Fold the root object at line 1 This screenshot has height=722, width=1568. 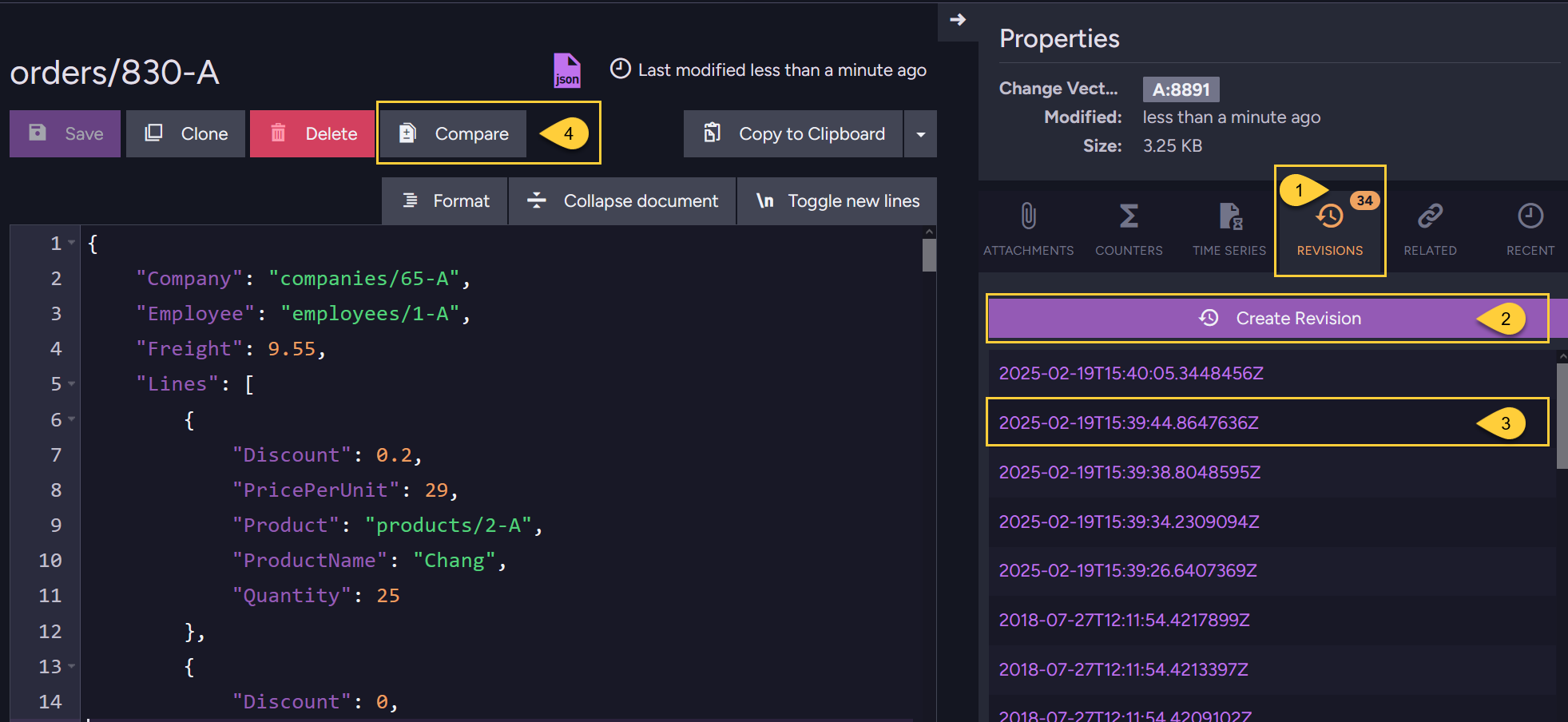(x=72, y=242)
